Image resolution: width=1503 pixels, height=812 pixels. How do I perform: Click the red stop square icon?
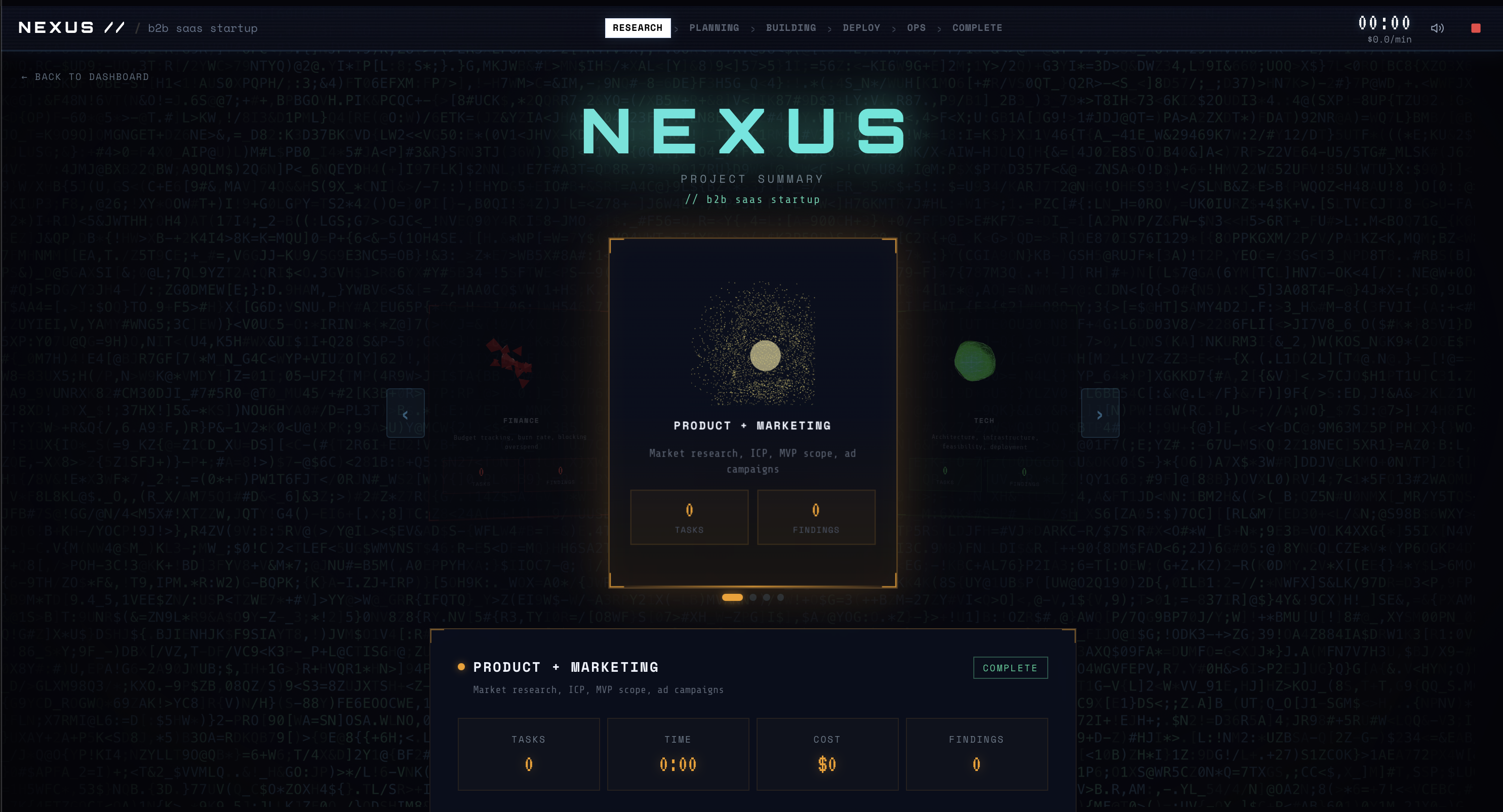[1476, 28]
